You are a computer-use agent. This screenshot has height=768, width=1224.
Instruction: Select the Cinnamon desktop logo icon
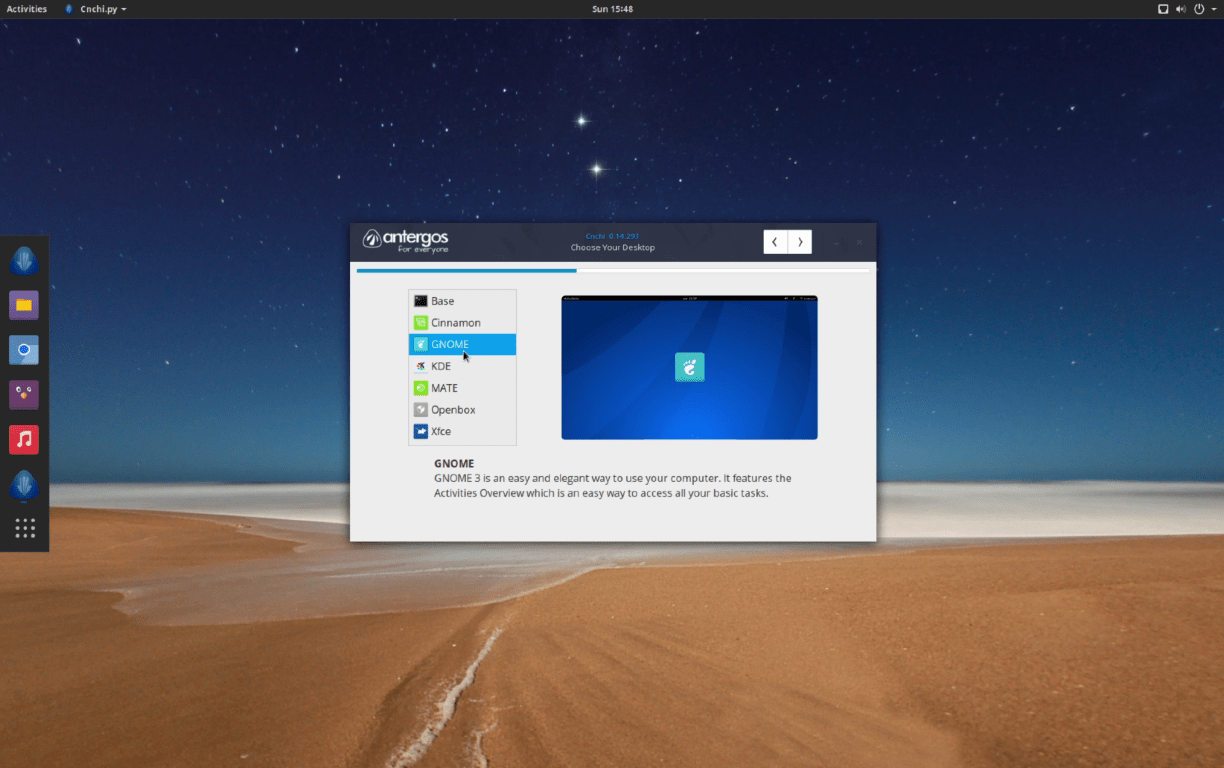[421, 322]
